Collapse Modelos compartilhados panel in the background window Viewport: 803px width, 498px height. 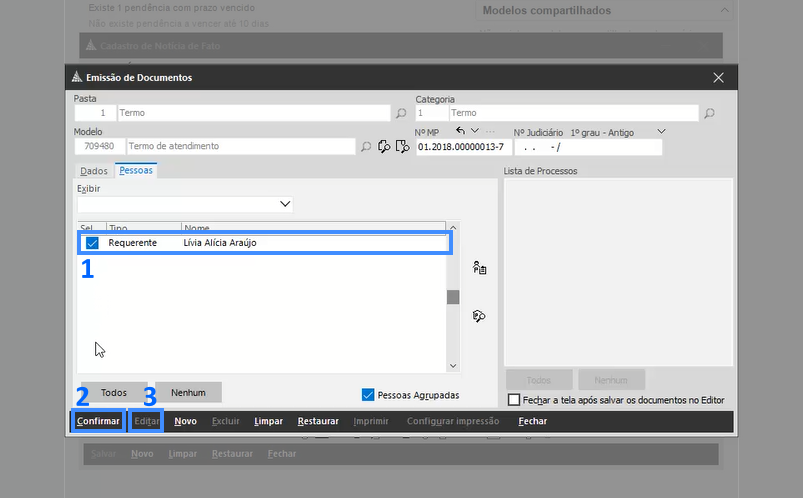coord(725,10)
